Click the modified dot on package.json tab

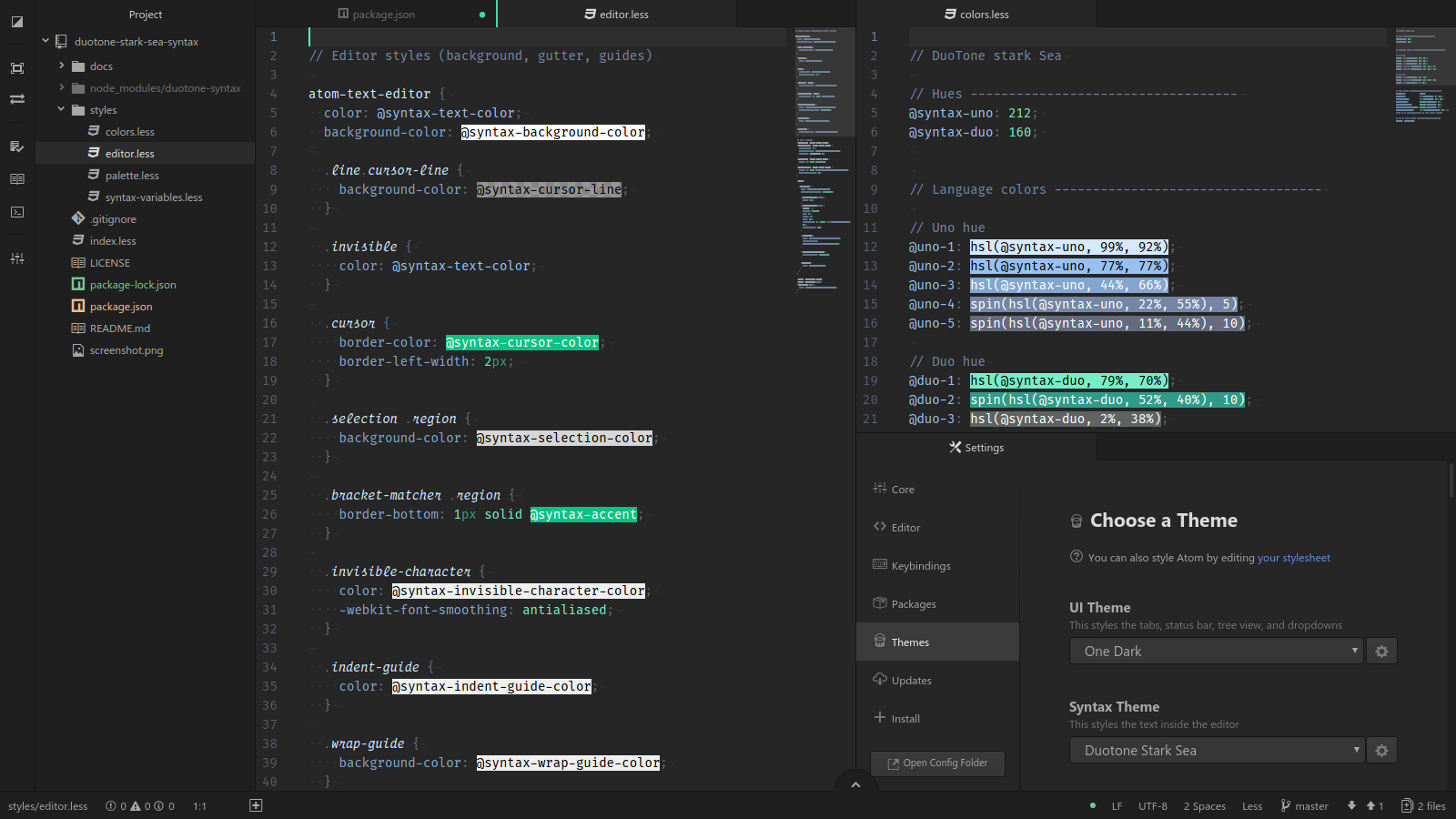click(x=482, y=15)
